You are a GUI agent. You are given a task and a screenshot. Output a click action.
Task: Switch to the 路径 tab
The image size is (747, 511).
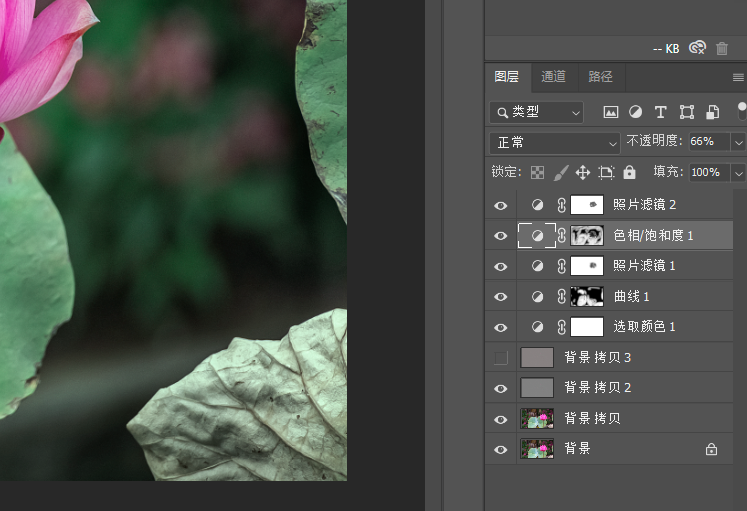coord(600,76)
